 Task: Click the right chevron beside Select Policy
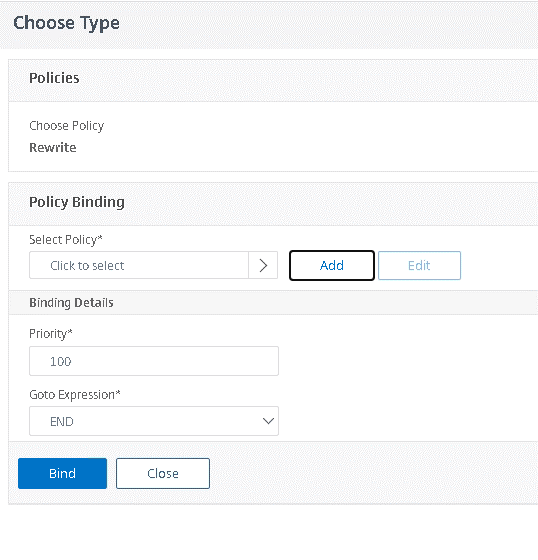(263, 265)
